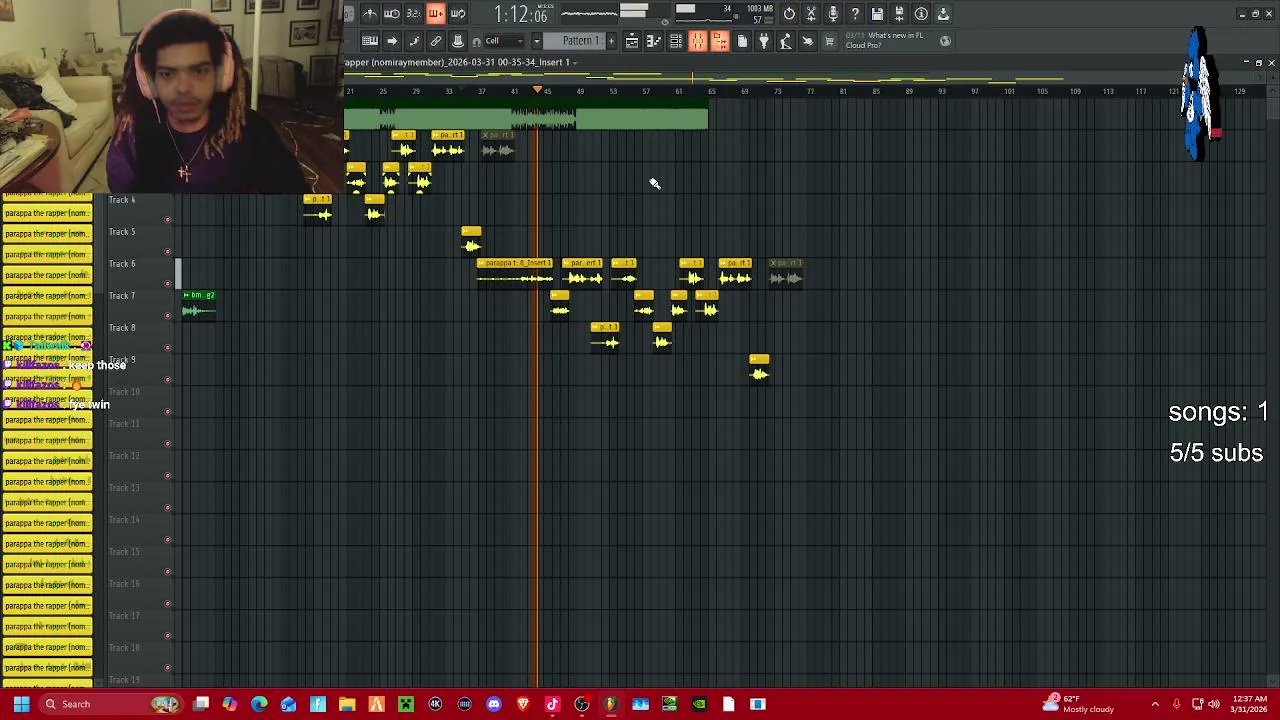This screenshot has width=1280, height=720.
Task: Toggle typing keyboard to piano
Action: [370, 41]
